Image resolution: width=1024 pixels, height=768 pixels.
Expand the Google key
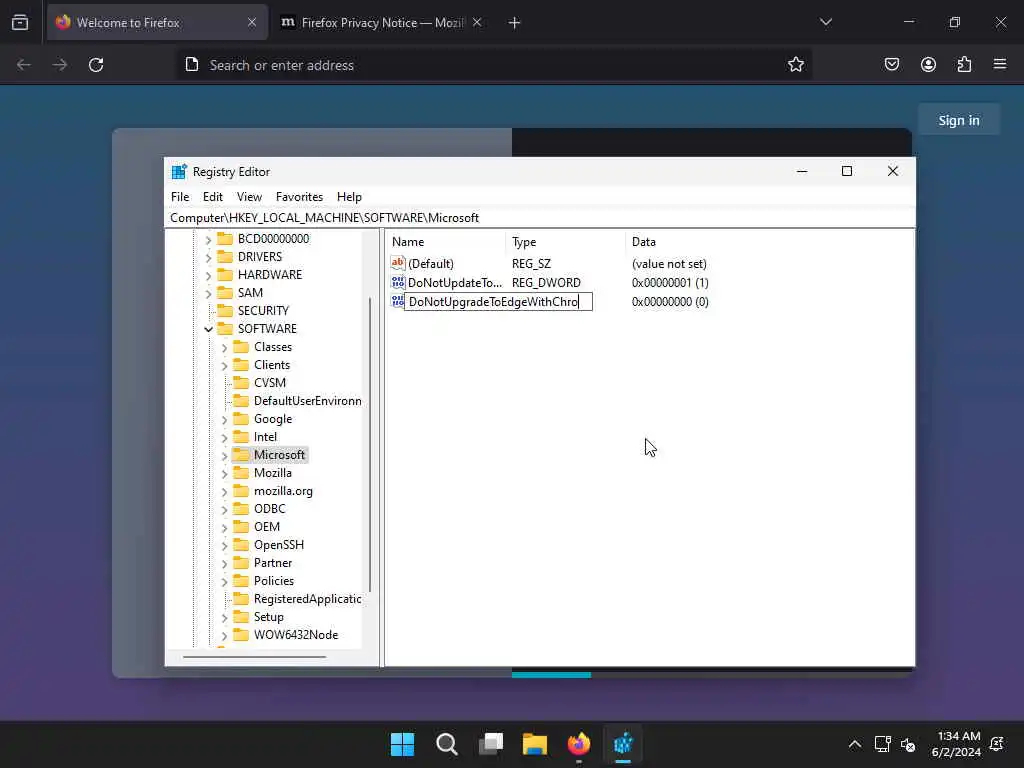tap(225, 419)
